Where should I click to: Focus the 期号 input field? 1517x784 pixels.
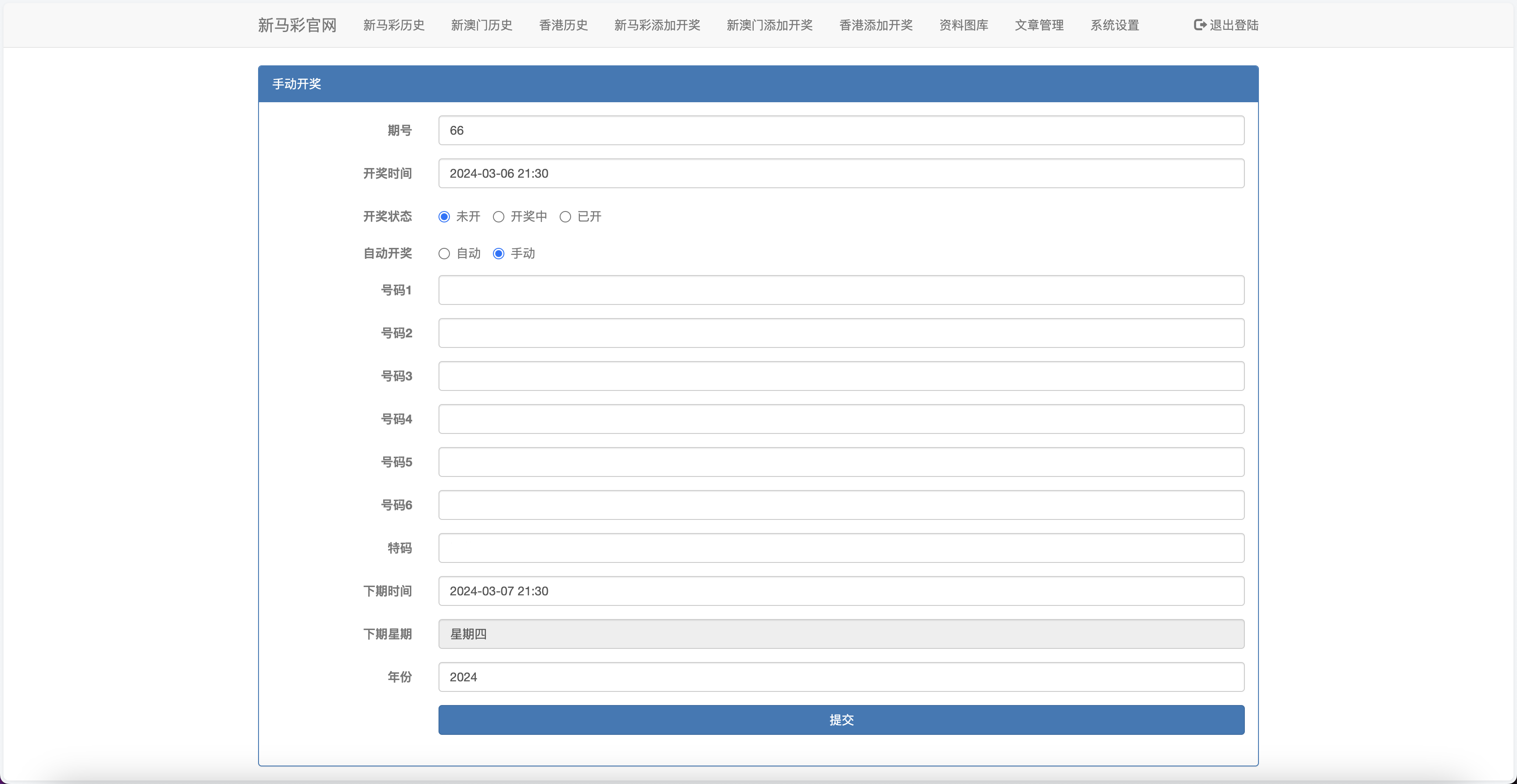tap(840, 130)
